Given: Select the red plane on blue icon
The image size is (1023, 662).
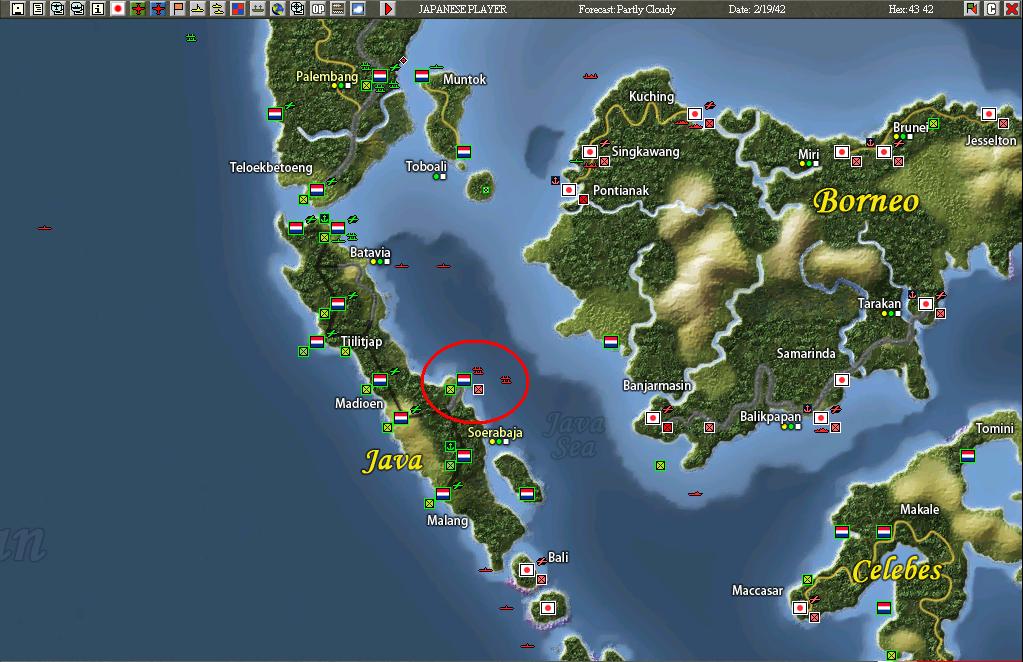Looking at the screenshot, I should point(158,8).
